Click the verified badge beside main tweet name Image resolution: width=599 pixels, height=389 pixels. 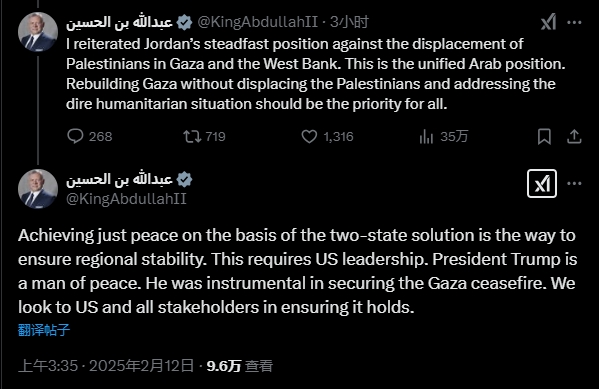click(185, 179)
